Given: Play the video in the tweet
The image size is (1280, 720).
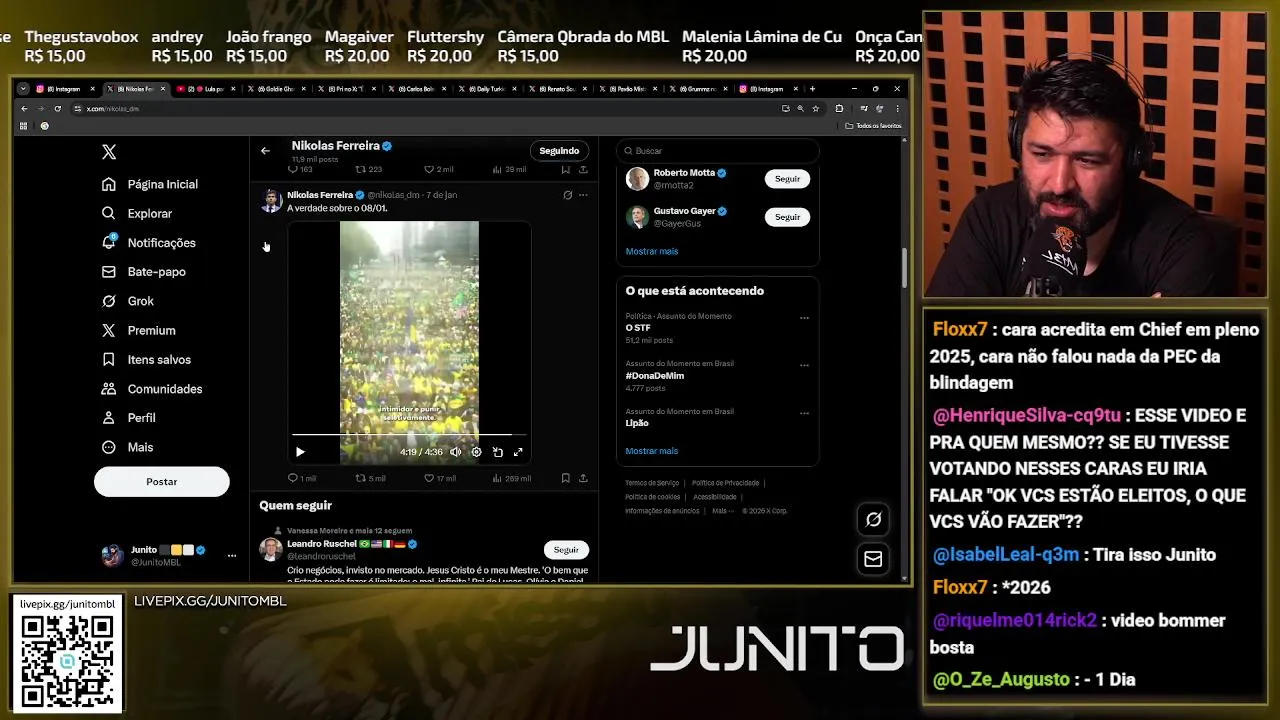Looking at the screenshot, I should tap(300, 452).
